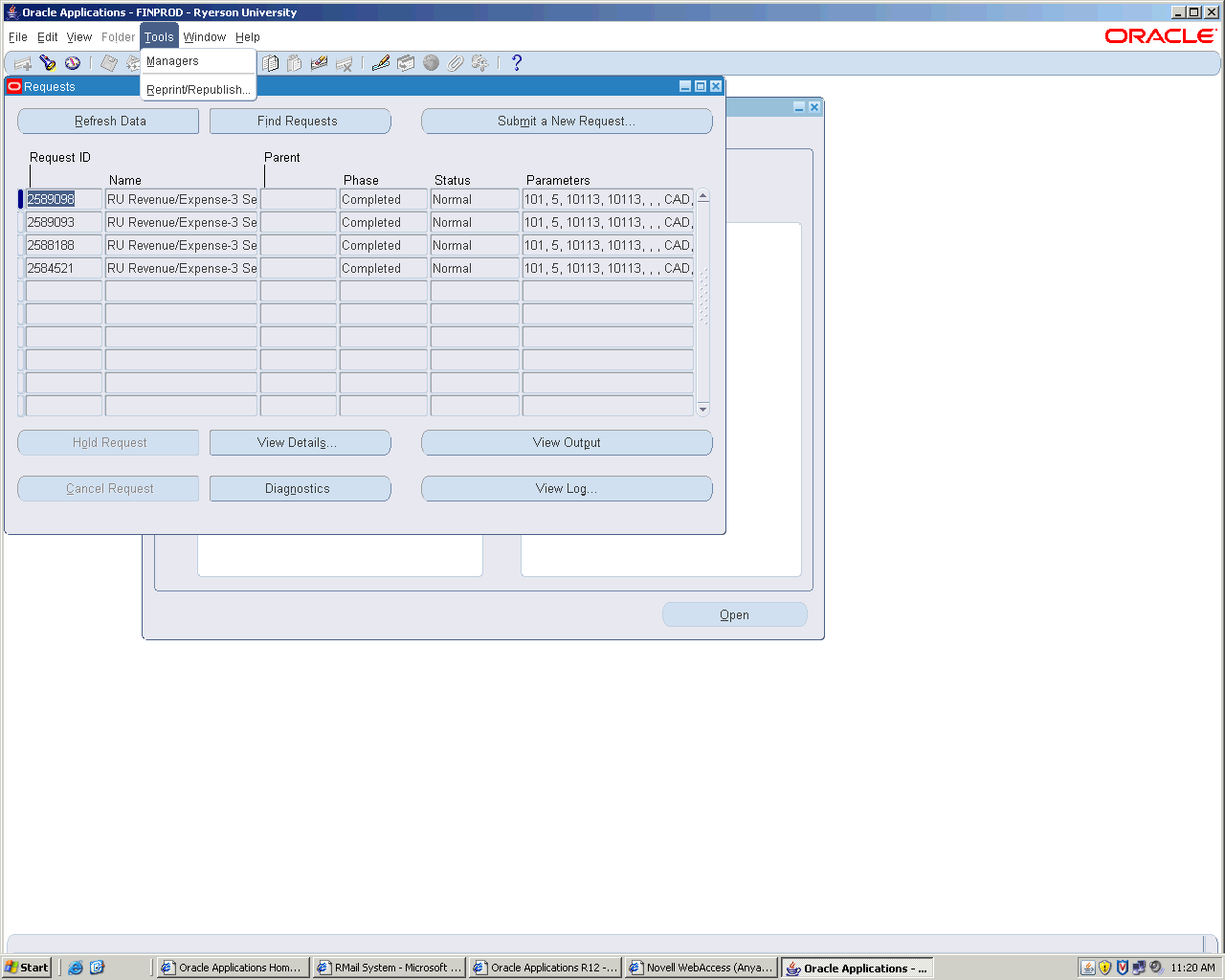Viewport: 1225px width, 980px height.
Task: Select Managers from the Tools menu
Action: coord(173,61)
